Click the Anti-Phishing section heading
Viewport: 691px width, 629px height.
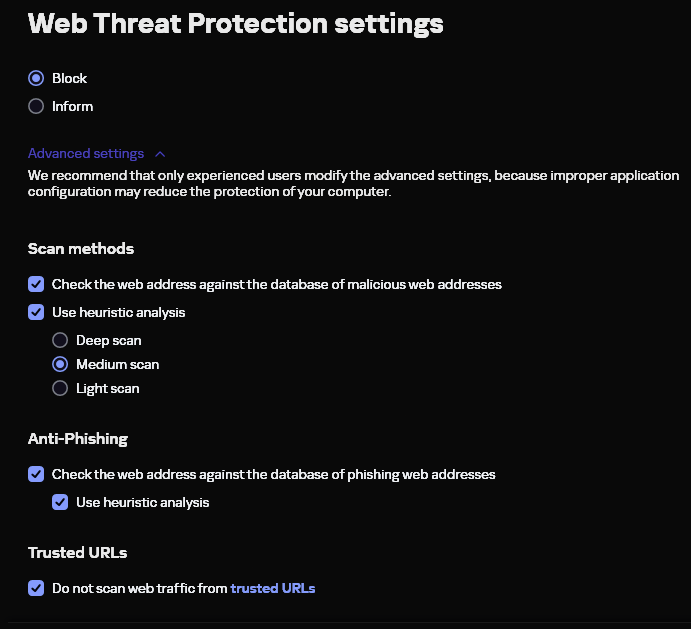point(77,438)
